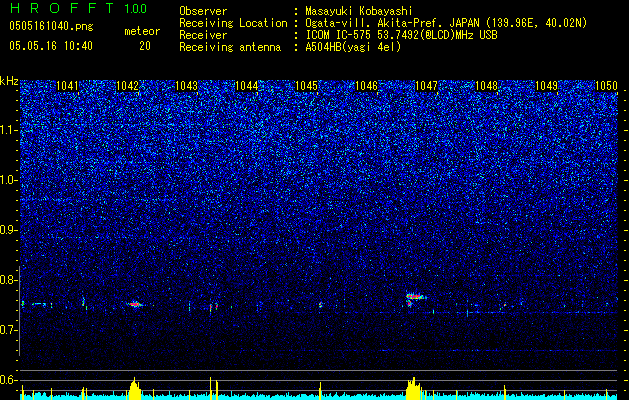Click the date stamp 05.05.16 10:40
The height and width of the screenshot is (400, 629).
point(51,46)
